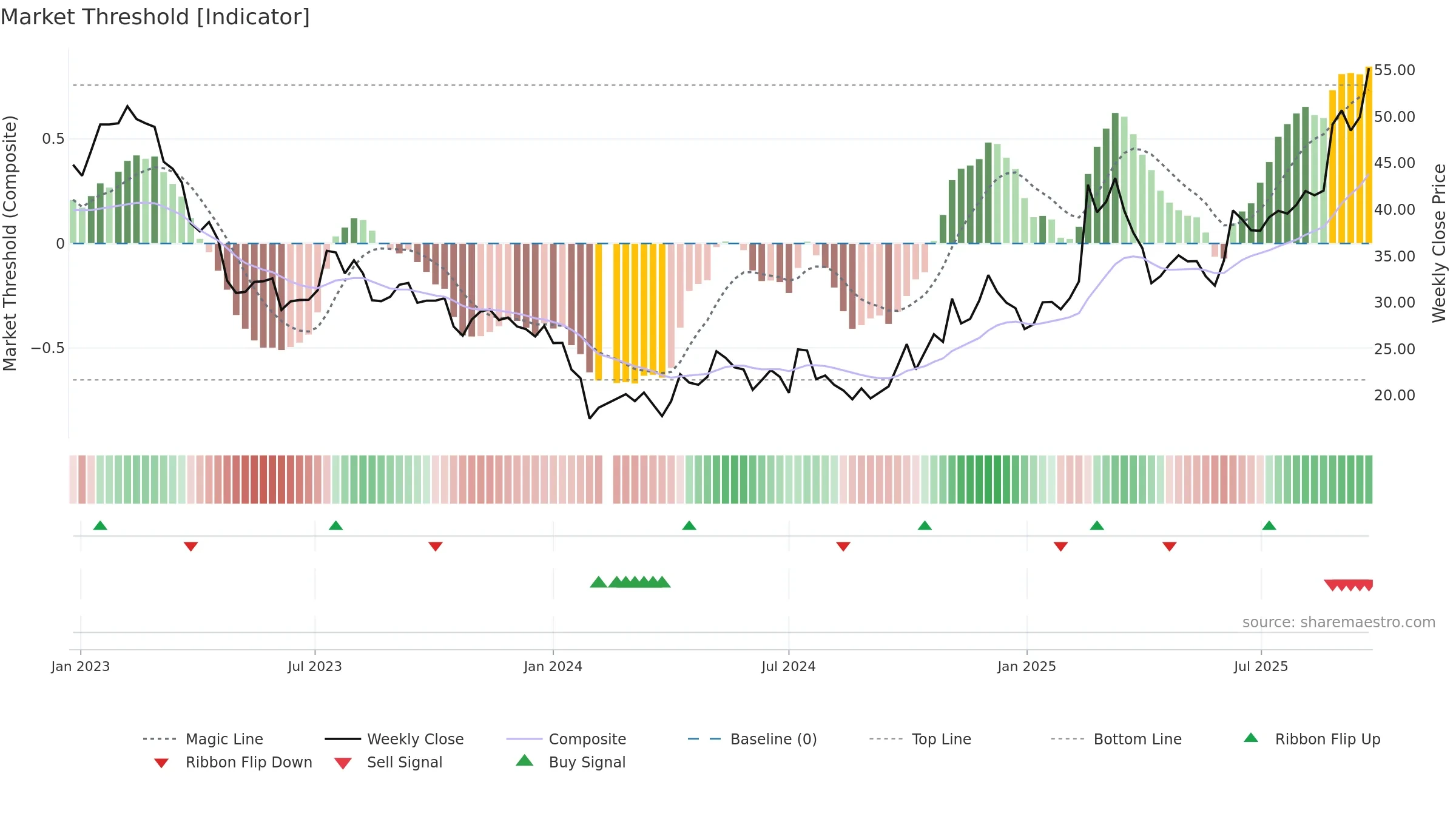This screenshot has width=1456, height=819.
Task: Click the Ribbon Flip Down marker in late January 2025
Action: pos(1061,547)
